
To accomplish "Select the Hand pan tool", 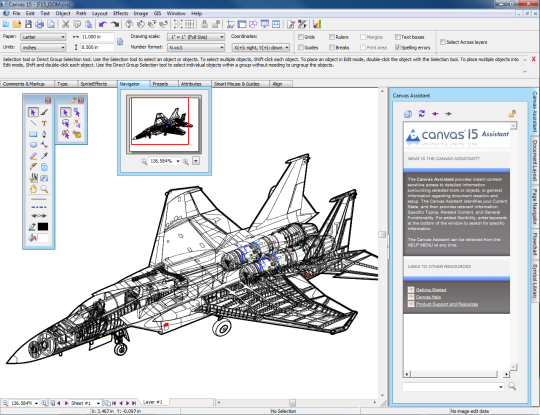I will pos(33,189).
